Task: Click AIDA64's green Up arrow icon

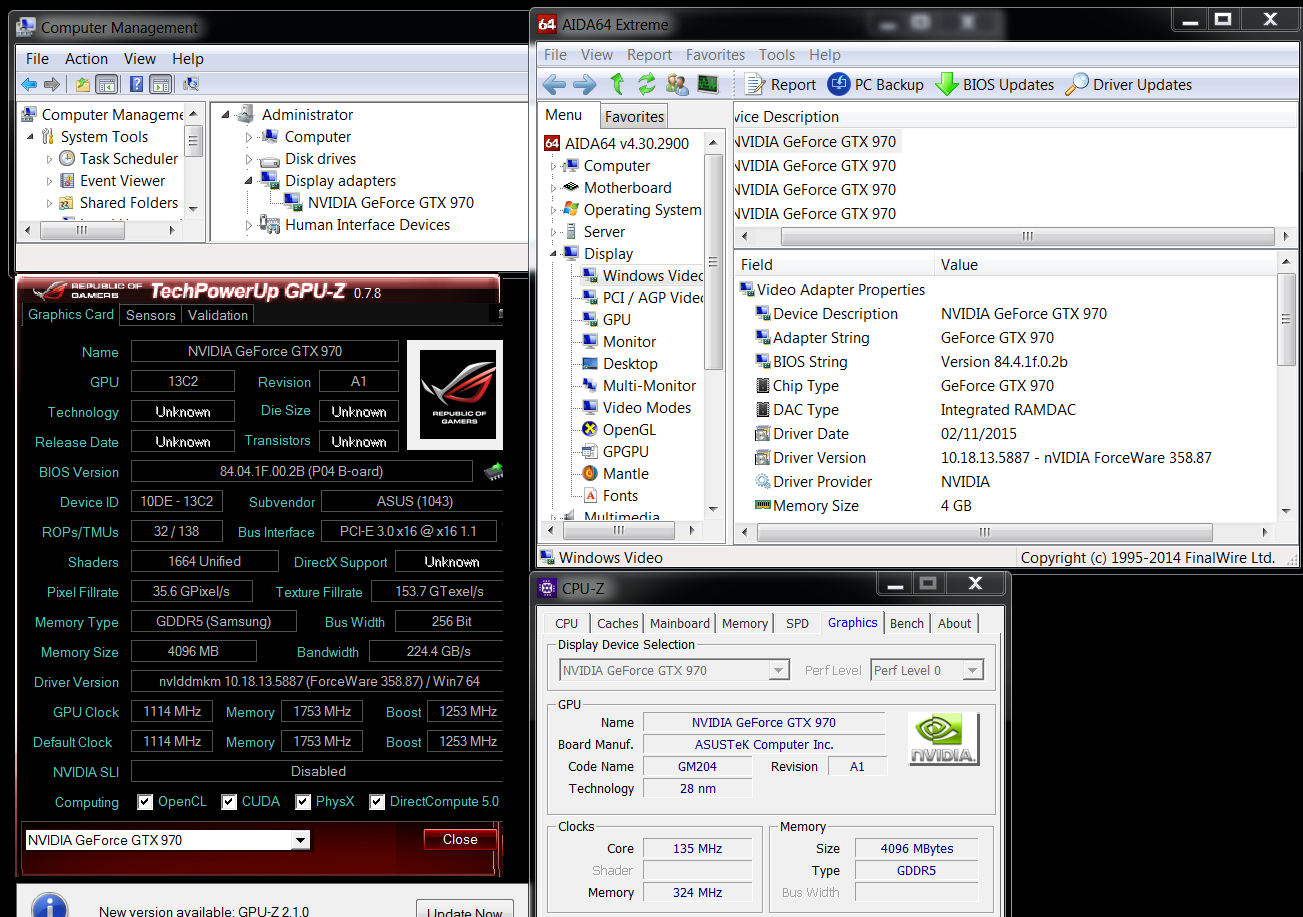Action: (x=617, y=84)
